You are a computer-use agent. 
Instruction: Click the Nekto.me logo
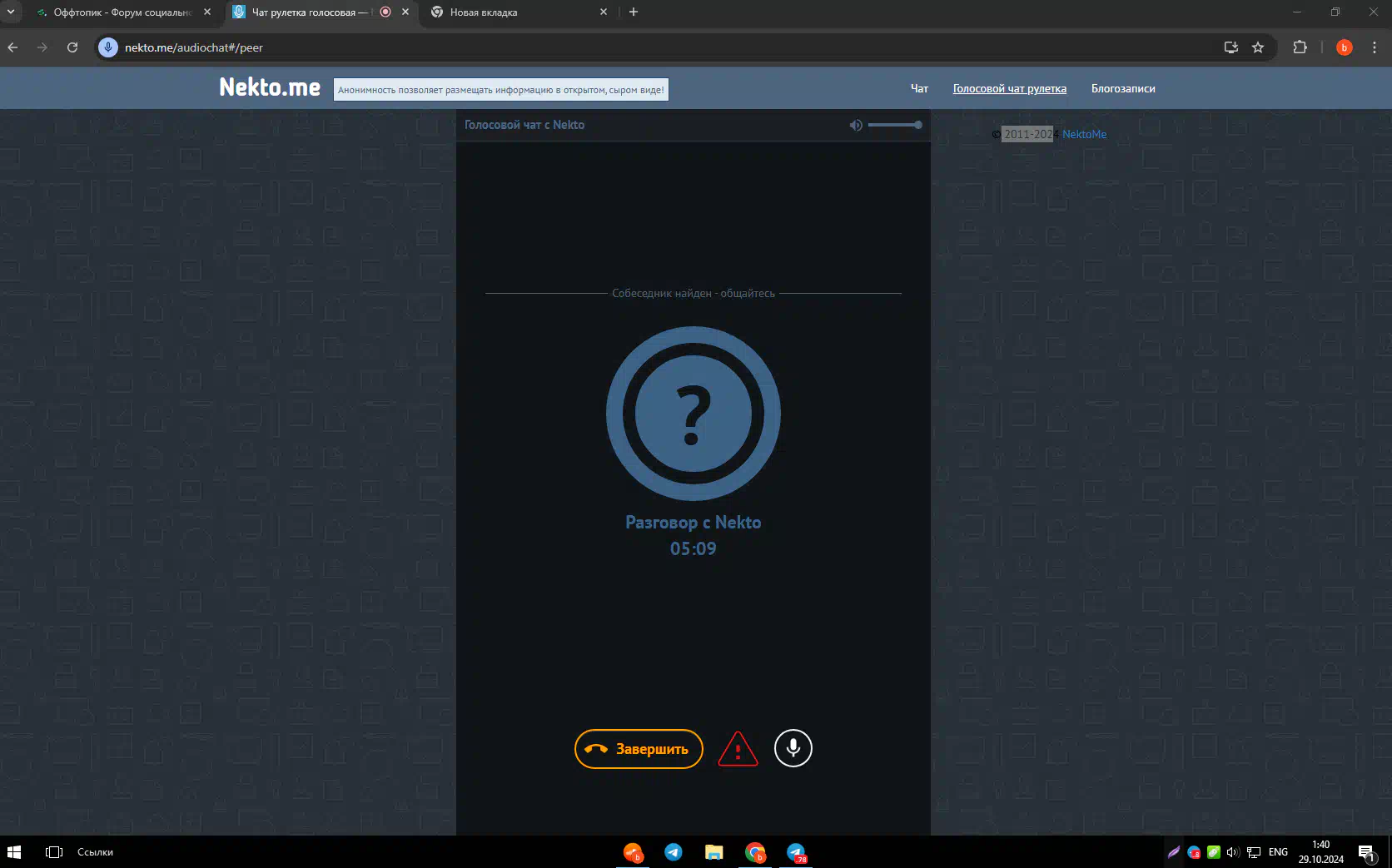tap(270, 87)
